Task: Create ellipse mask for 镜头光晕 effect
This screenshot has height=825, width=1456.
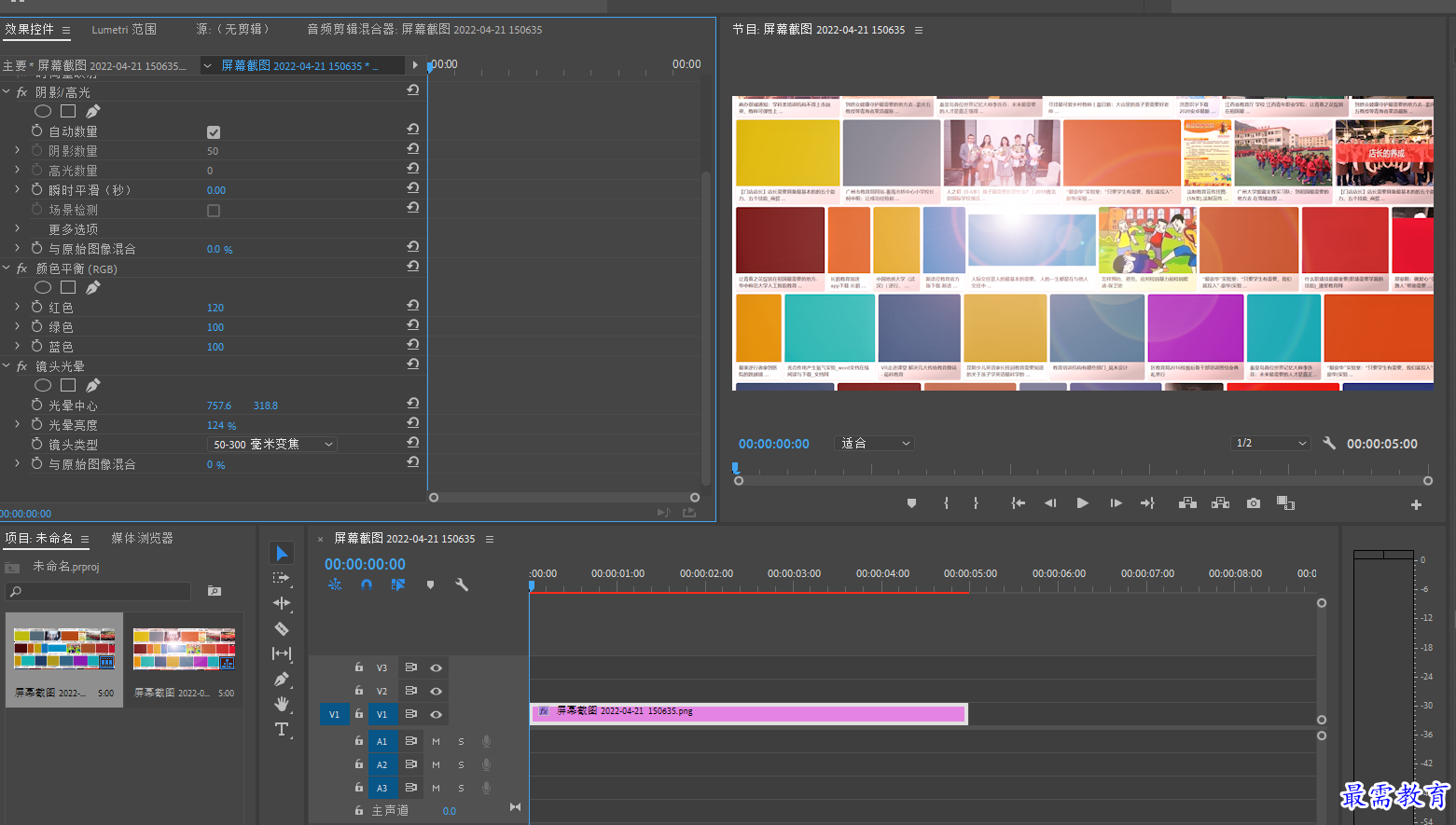Action: pos(43,385)
